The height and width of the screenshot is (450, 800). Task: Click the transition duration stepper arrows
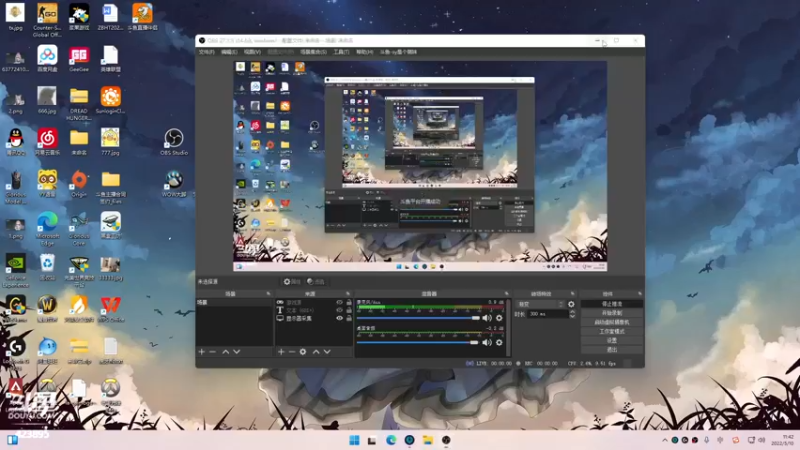coord(572,314)
